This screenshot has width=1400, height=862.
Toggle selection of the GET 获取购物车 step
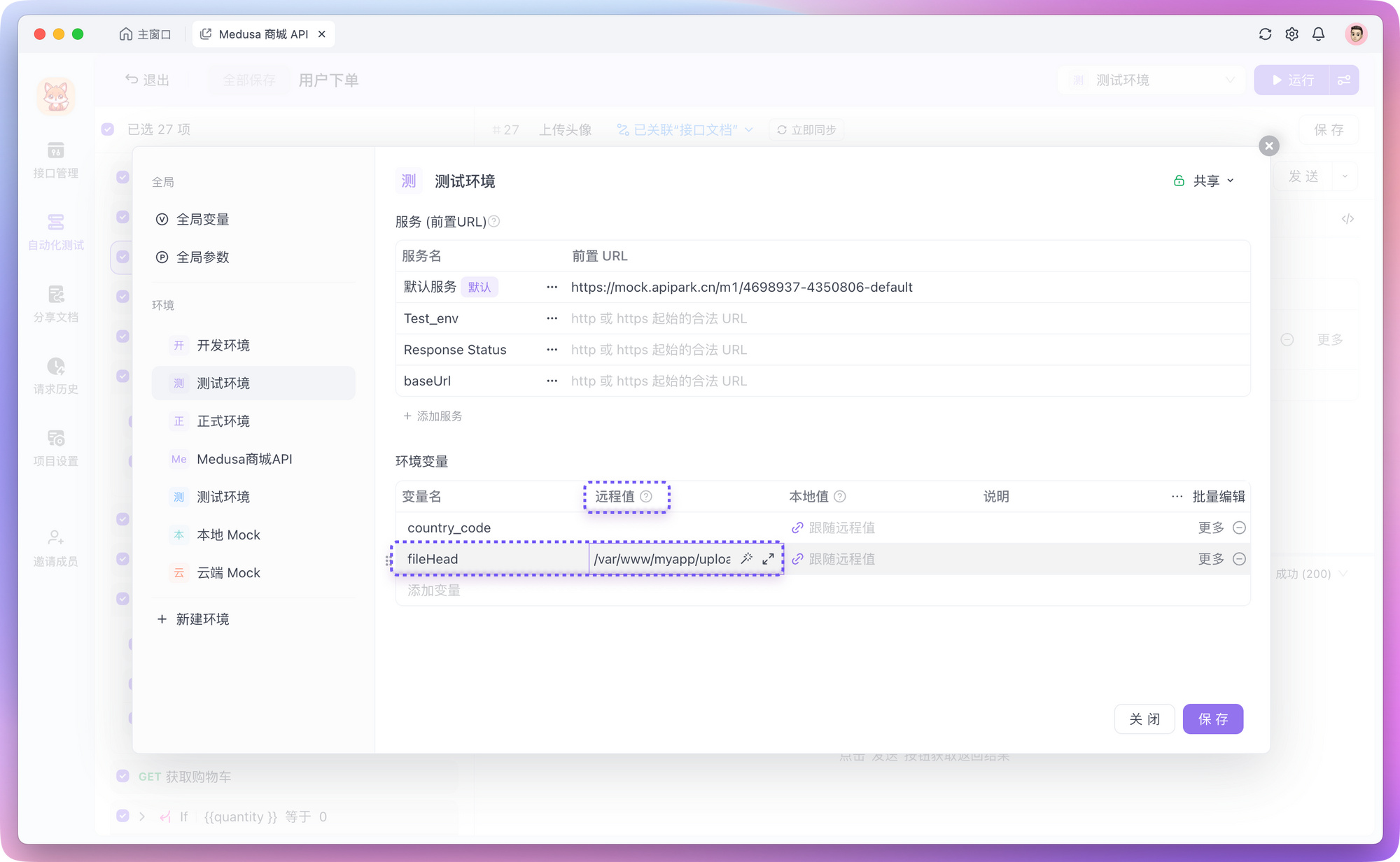point(122,775)
